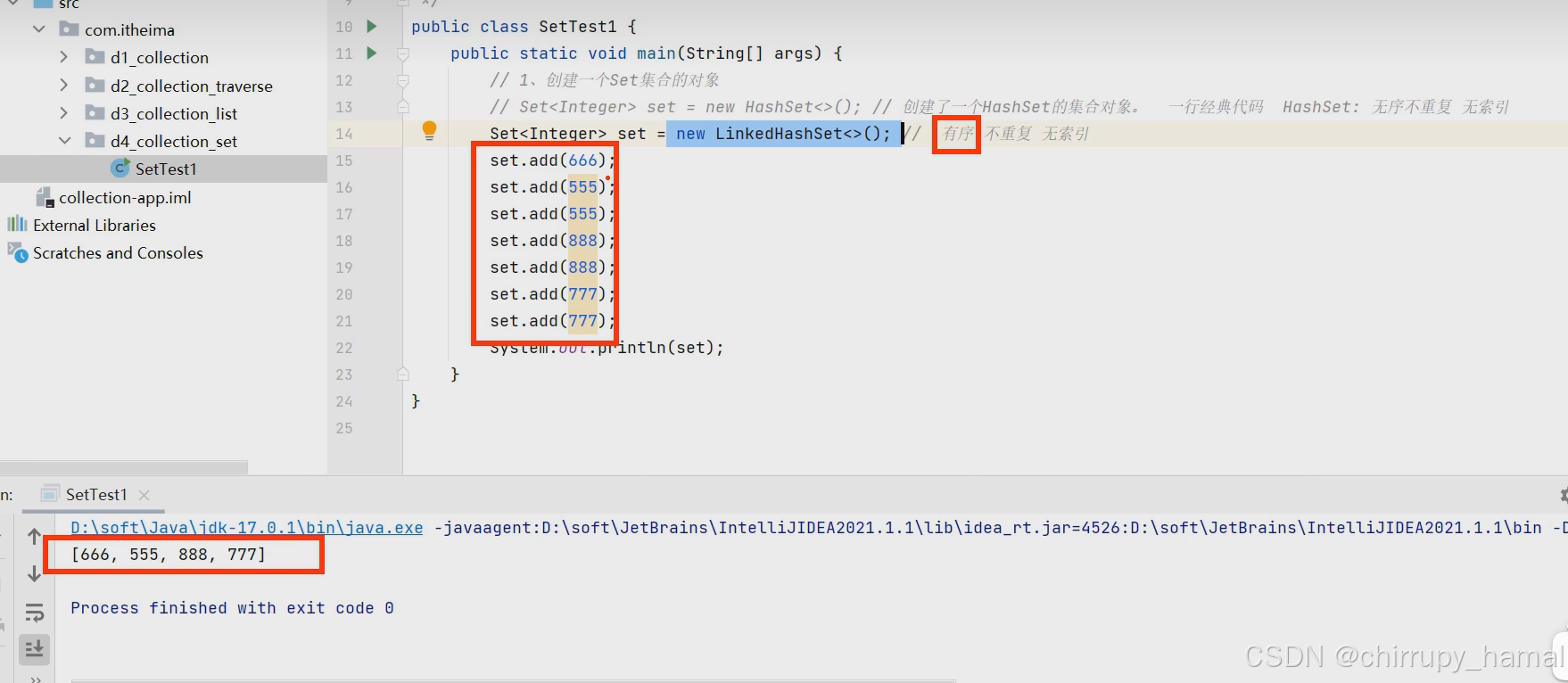Click the println(set) statement on line 22
1568x683 pixels.
(x=607, y=348)
